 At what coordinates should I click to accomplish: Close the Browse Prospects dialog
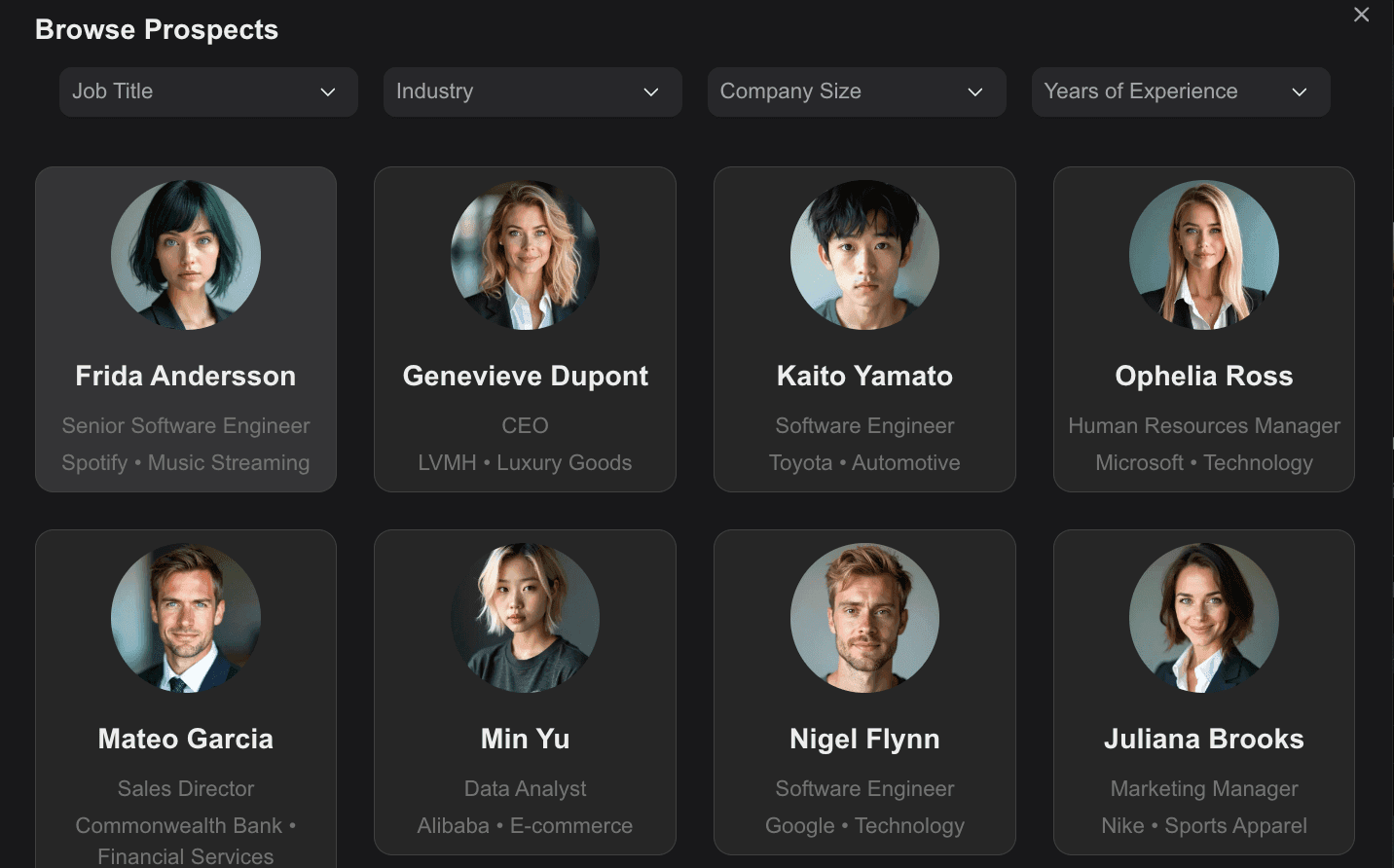point(1361,15)
